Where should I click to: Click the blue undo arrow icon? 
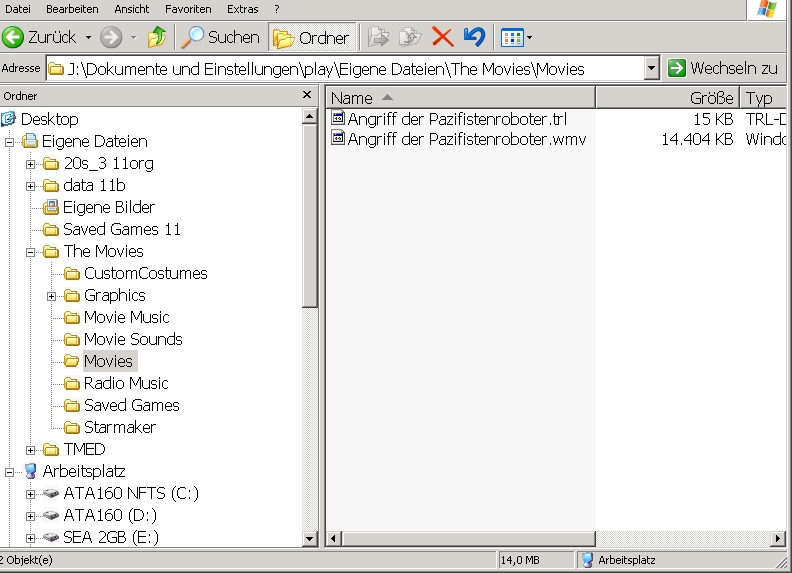pos(474,38)
